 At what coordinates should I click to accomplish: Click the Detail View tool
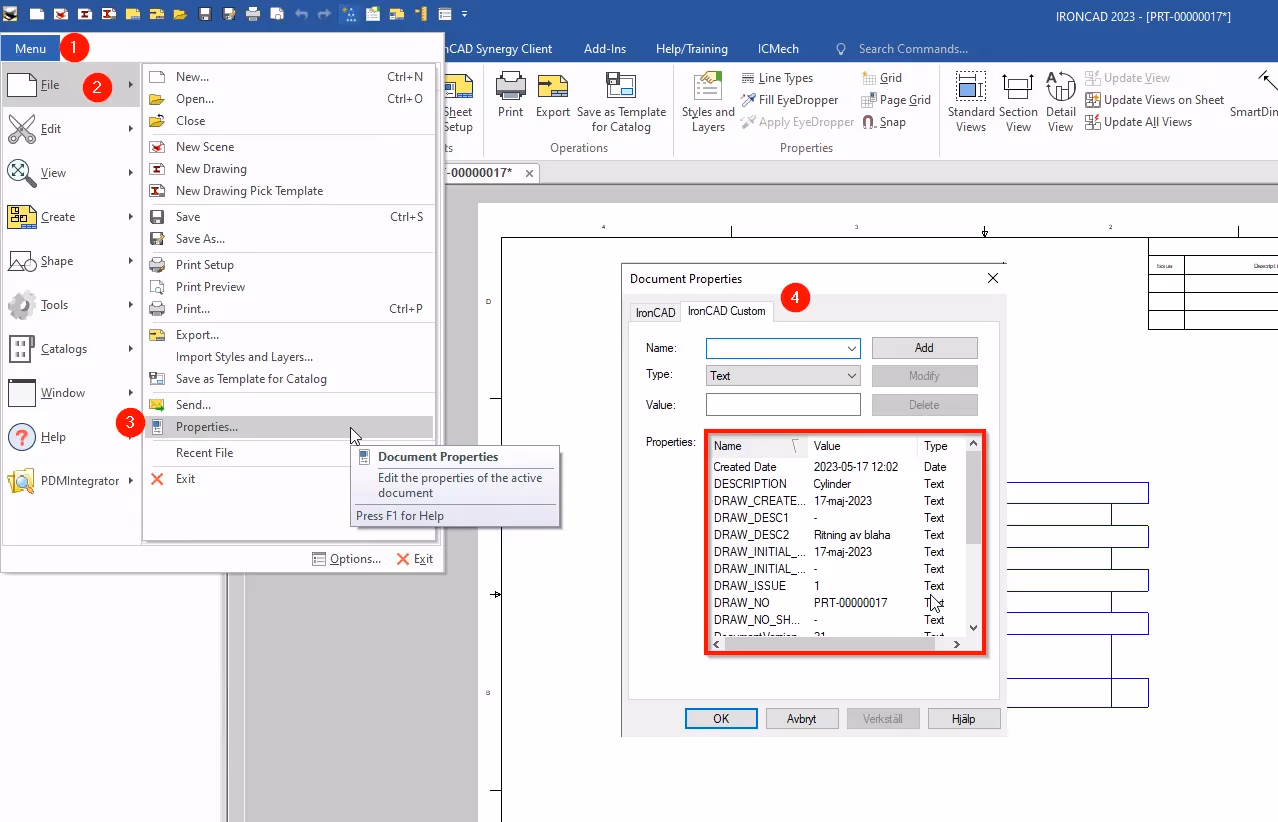coord(1060,102)
